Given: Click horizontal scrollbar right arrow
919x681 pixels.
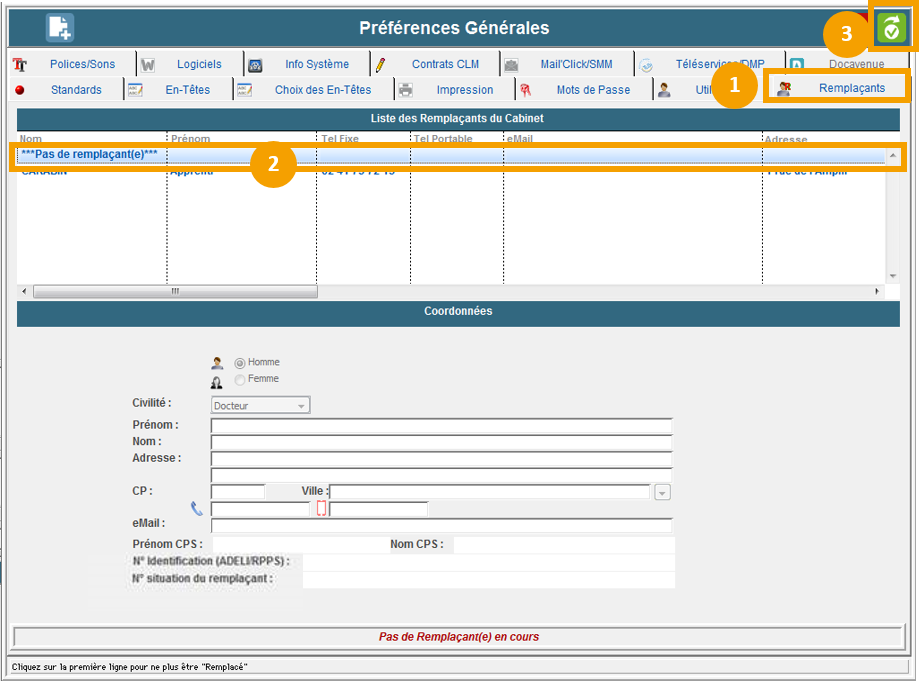Looking at the screenshot, I should click(x=877, y=291).
